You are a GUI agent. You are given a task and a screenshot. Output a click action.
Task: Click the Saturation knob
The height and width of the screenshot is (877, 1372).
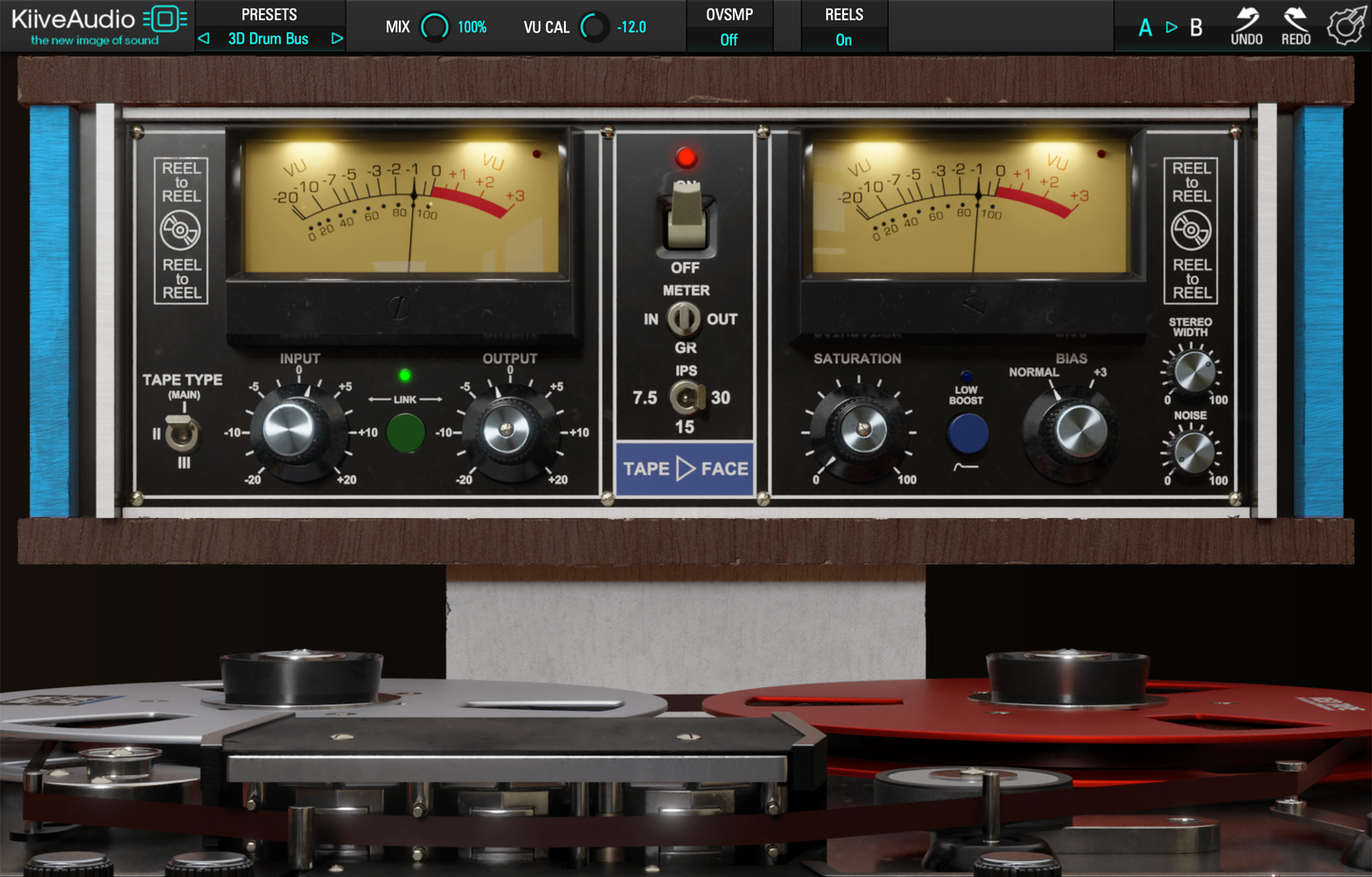click(861, 430)
